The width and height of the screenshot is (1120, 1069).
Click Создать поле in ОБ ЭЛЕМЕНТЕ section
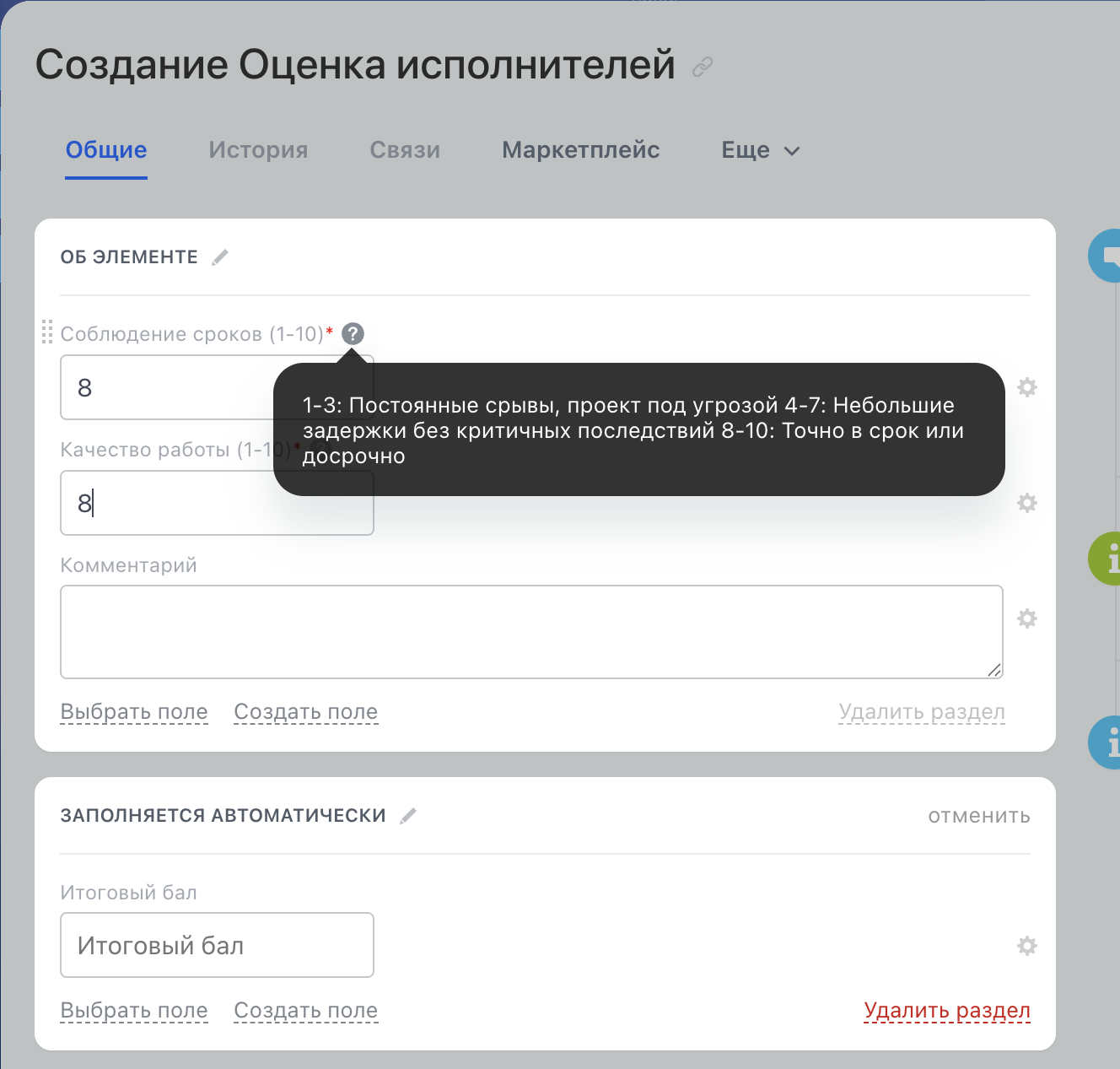305,711
